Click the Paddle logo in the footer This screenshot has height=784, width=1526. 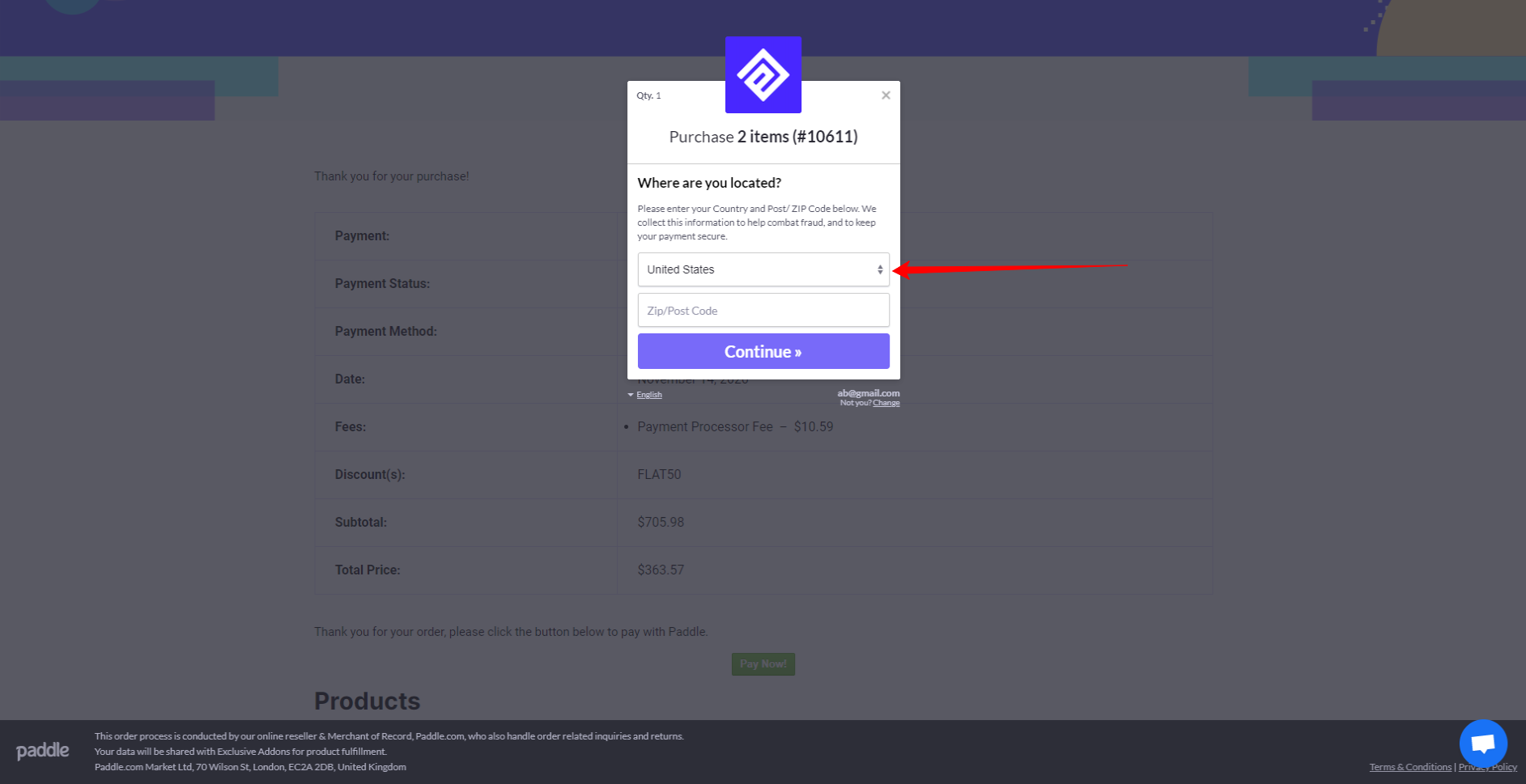tap(43, 751)
